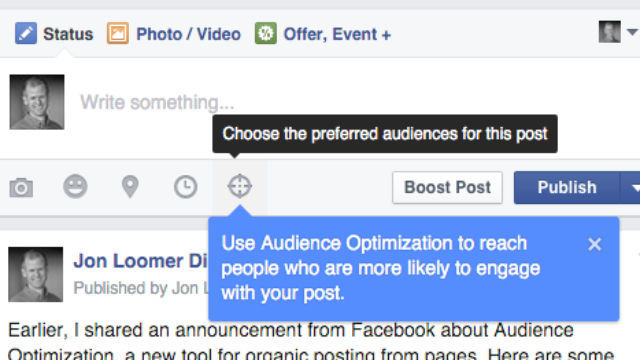This screenshot has height=360, width=640.
Task: Dismiss the Audience Optimization tip
Action: pyautogui.click(x=595, y=244)
